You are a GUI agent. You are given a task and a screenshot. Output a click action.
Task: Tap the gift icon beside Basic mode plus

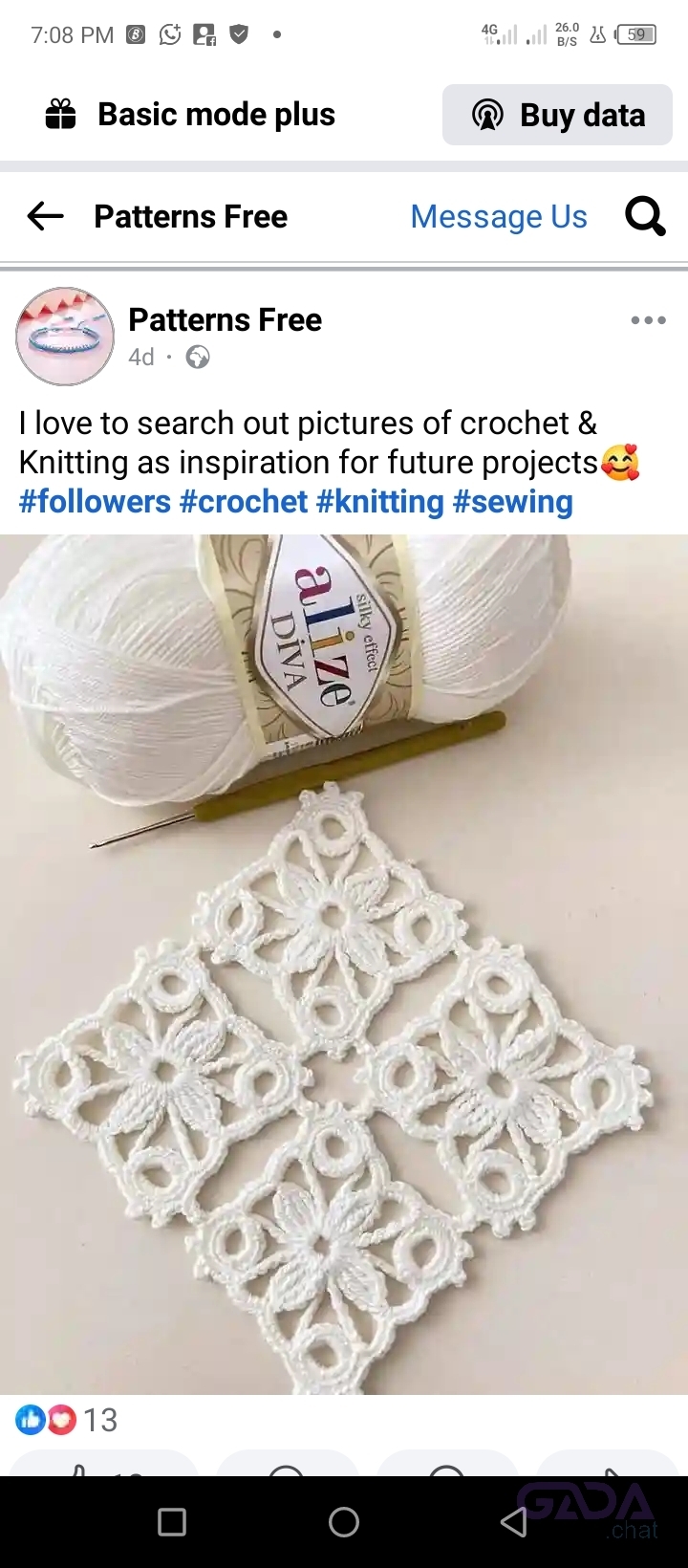[x=61, y=115]
